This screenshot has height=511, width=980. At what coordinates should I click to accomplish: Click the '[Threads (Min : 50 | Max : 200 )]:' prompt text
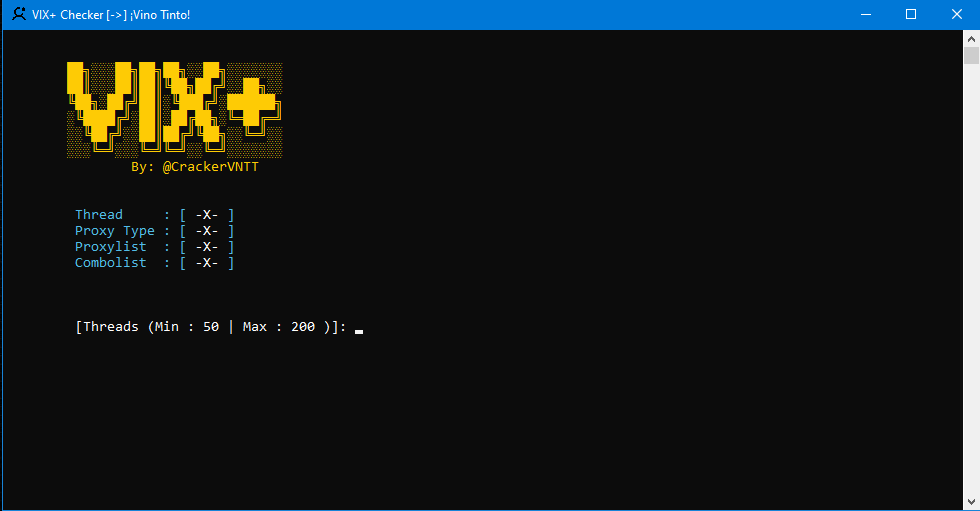click(x=211, y=327)
